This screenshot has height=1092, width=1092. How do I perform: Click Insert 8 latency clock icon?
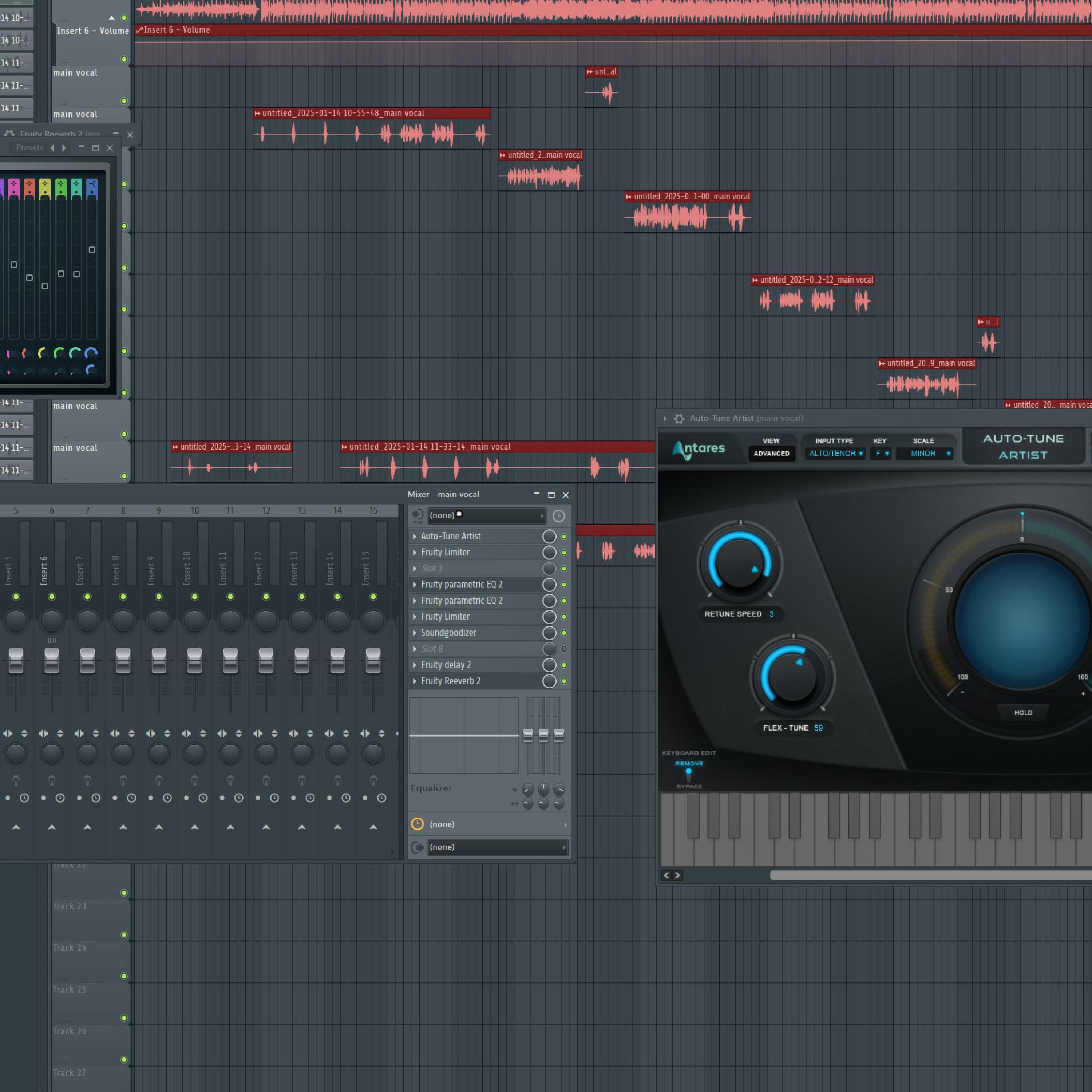[132, 798]
